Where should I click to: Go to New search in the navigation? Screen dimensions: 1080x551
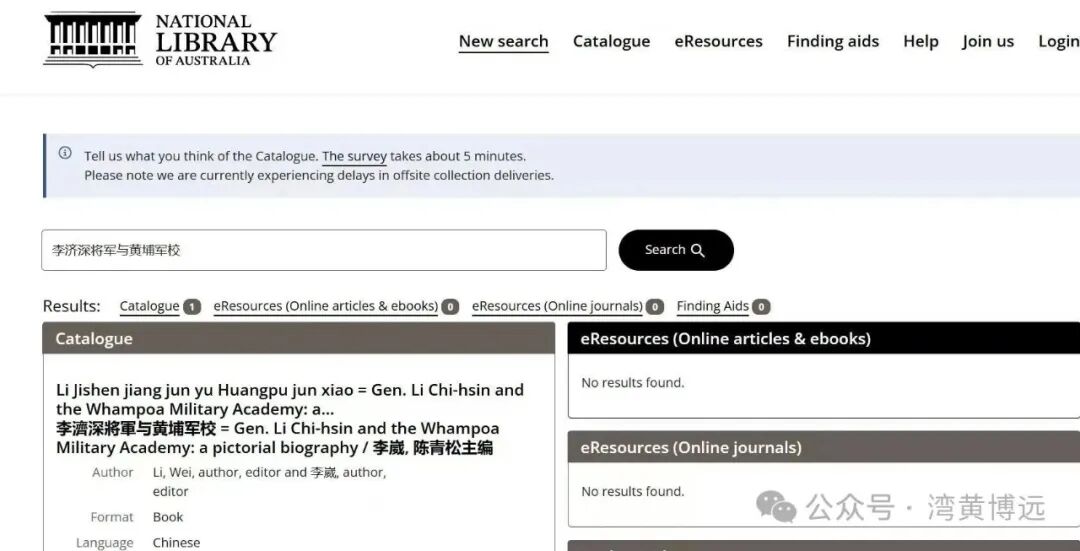503,41
